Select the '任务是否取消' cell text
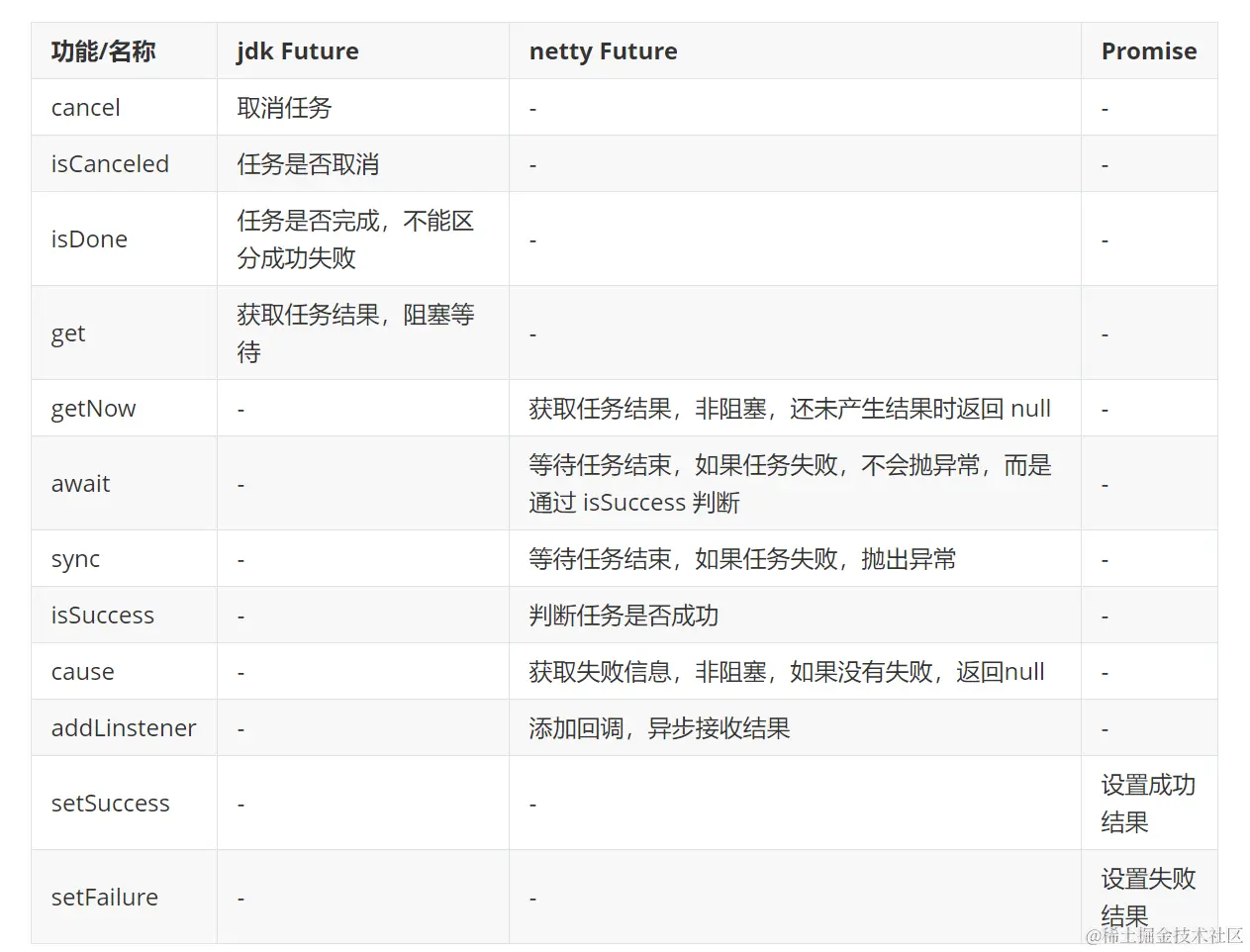The height and width of the screenshot is (952, 1250). coord(308,164)
